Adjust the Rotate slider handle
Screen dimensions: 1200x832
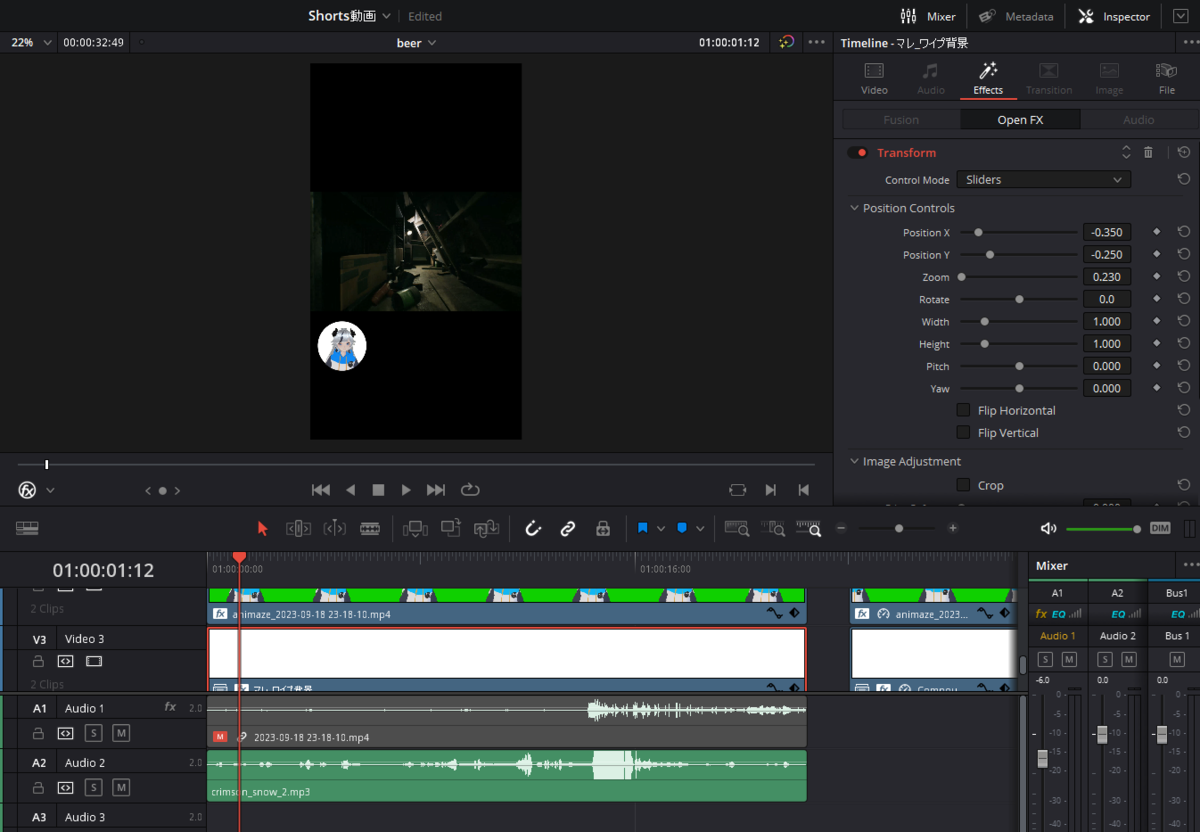click(x=1019, y=299)
